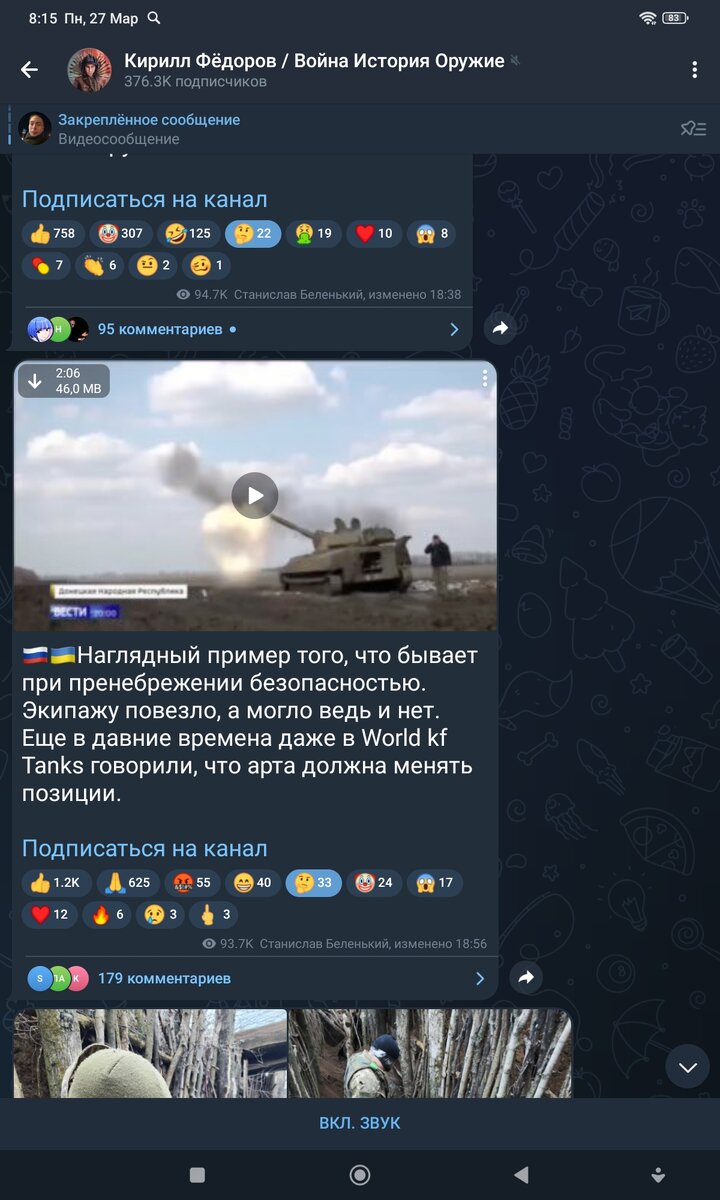The height and width of the screenshot is (1200, 720).
Task: Open channel info from the title header
Action: (x=314, y=70)
